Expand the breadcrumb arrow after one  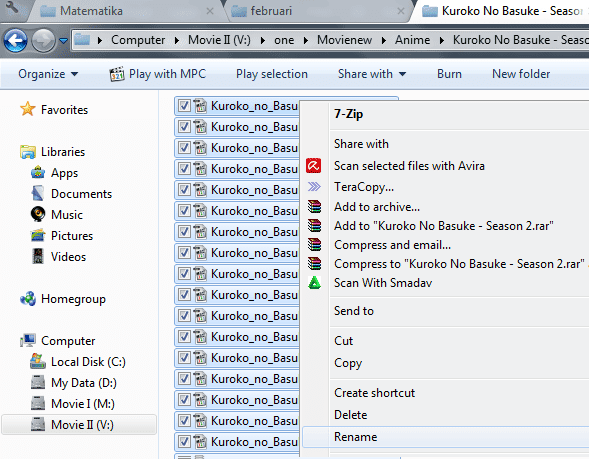coord(305,40)
